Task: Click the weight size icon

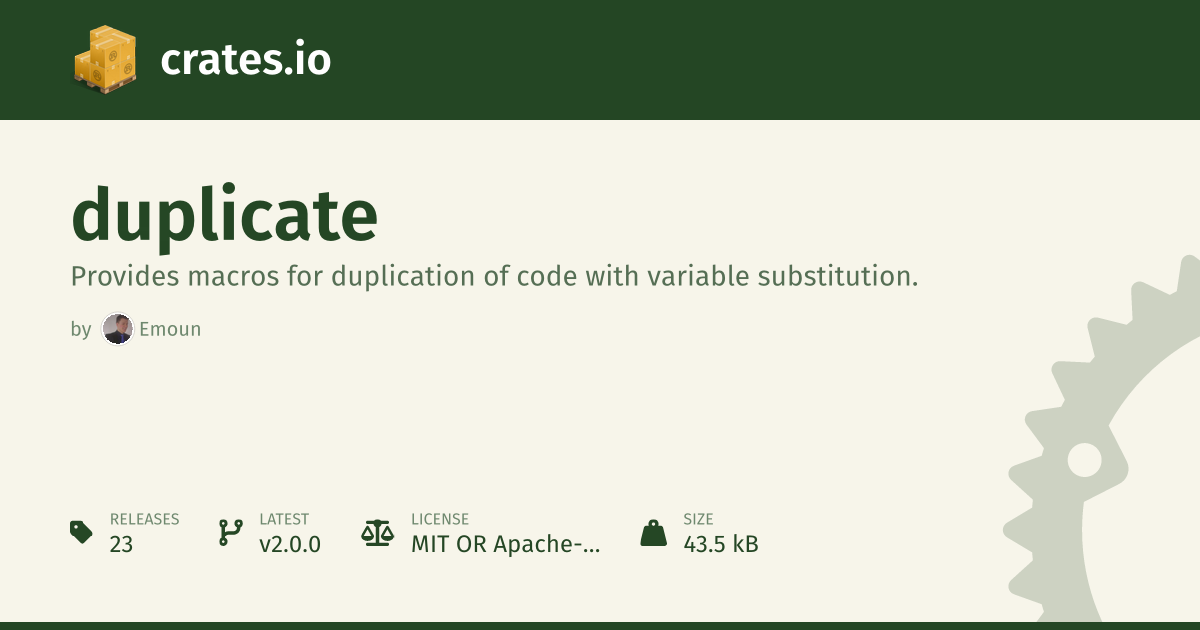Action: [653, 532]
